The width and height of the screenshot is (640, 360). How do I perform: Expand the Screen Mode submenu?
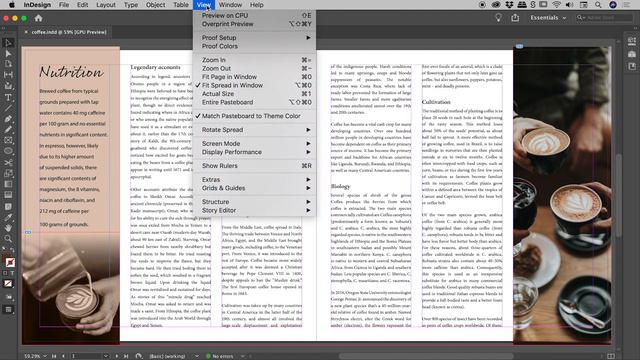pos(254,144)
